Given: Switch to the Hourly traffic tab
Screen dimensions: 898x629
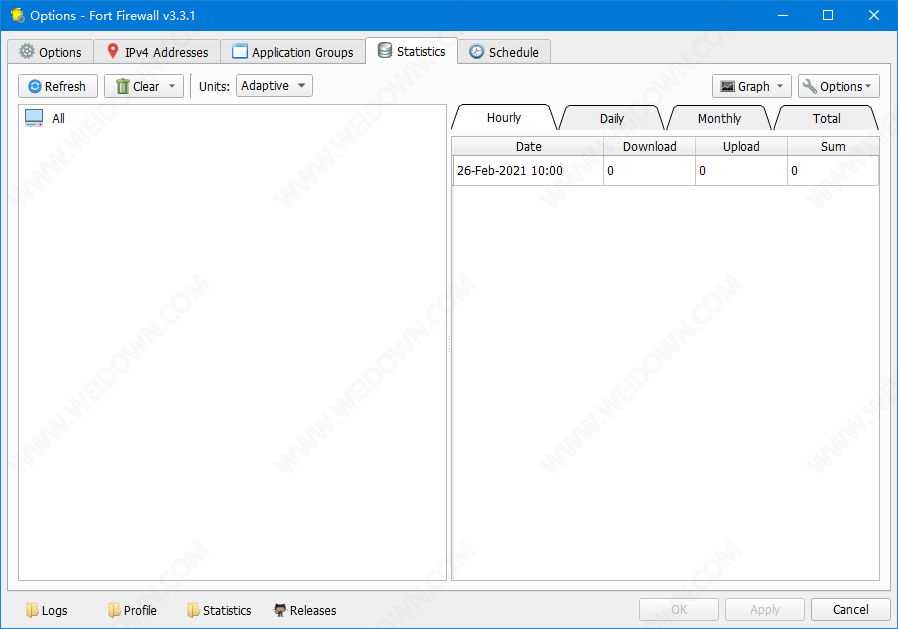Looking at the screenshot, I should (503, 117).
